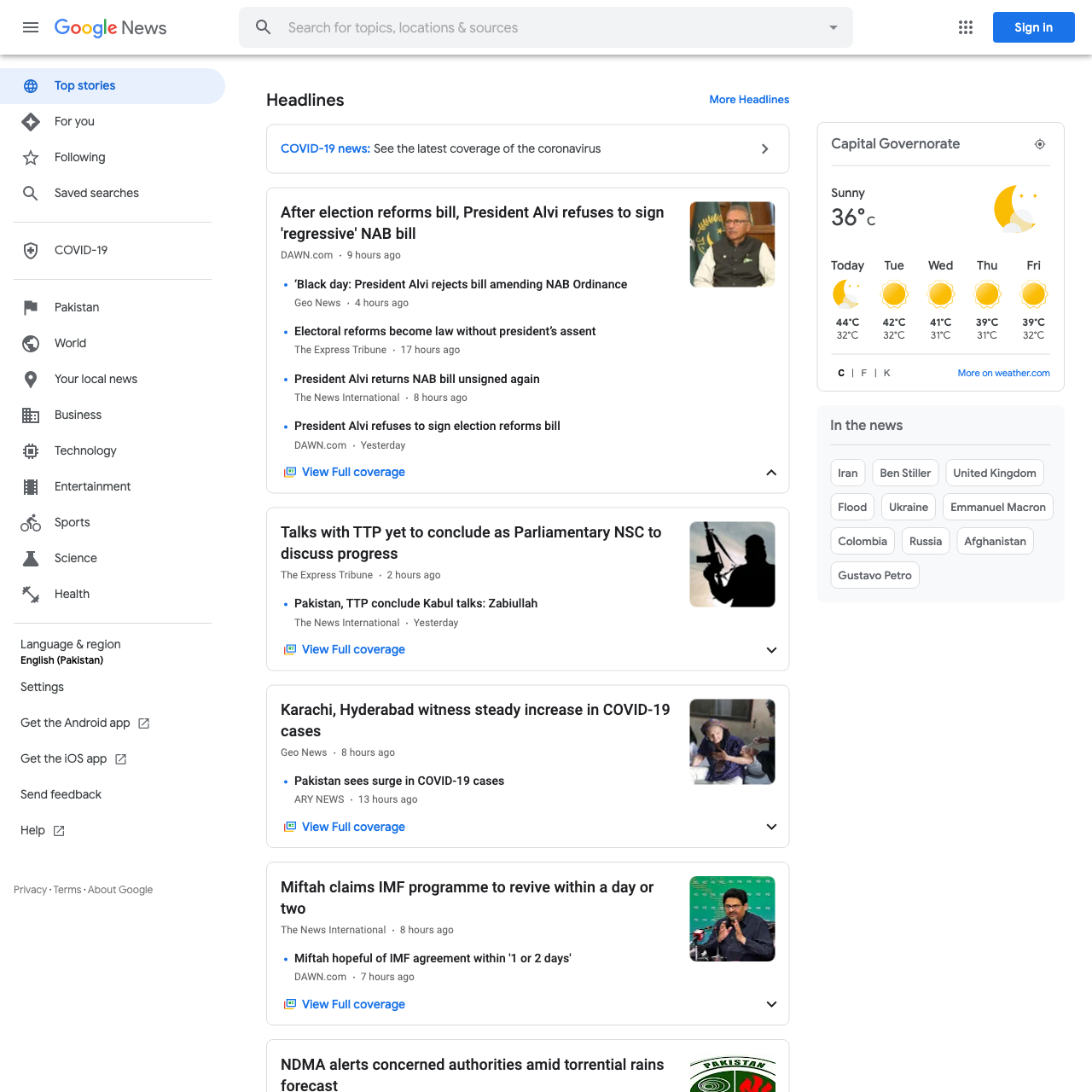Open the About Google footer link
Screen dimensions: 1092x1092
[120, 890]
